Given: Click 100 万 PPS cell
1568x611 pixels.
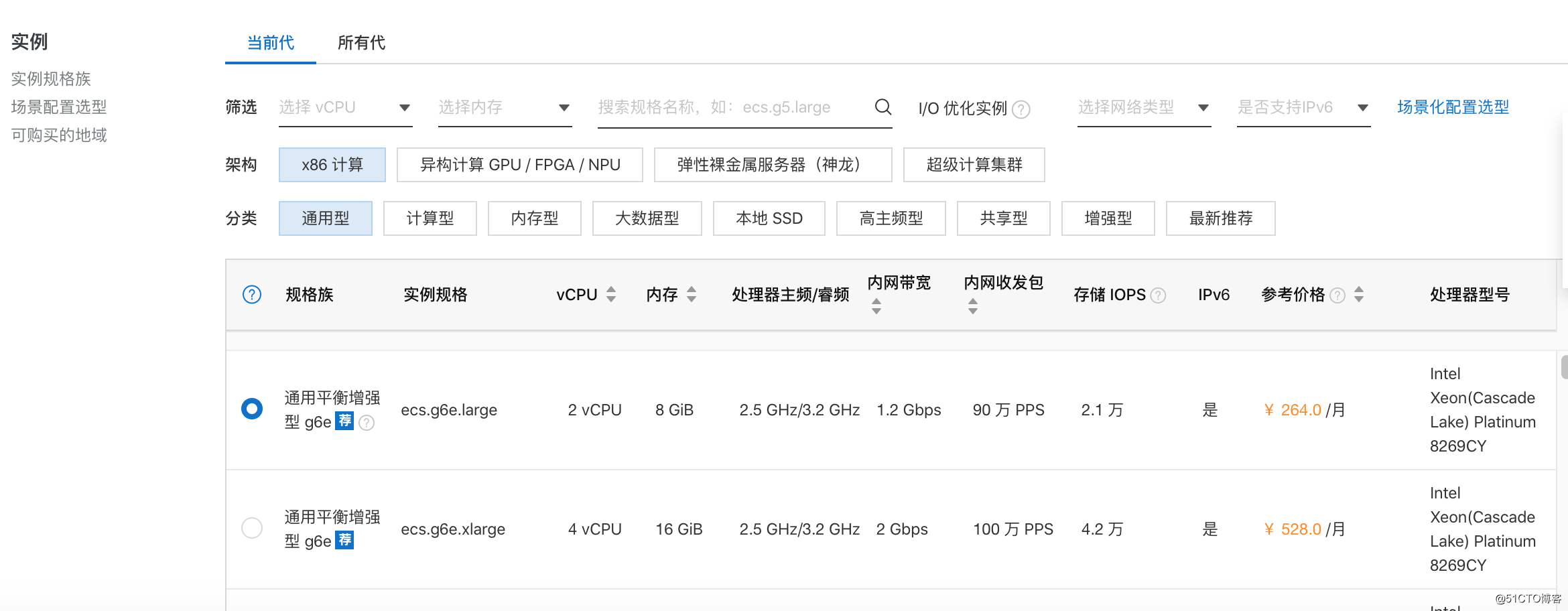Looking at the screenshot, I should pos(1013,529).
